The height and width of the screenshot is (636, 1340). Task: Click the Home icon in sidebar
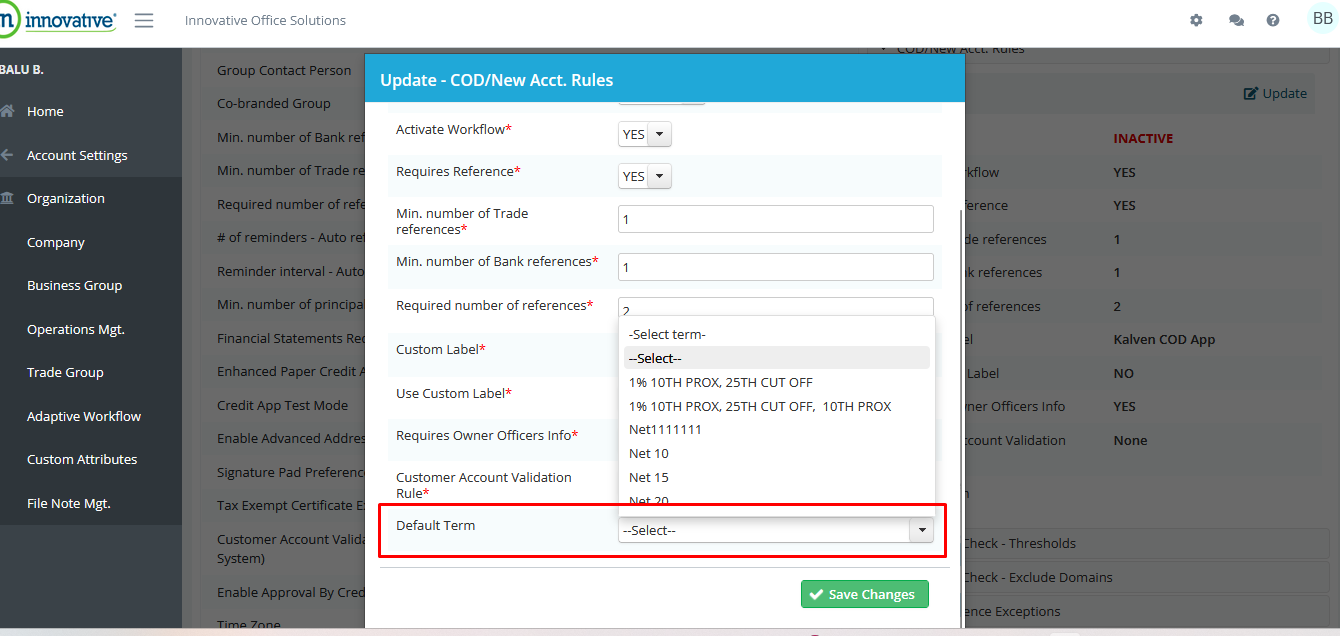point(8,111)
